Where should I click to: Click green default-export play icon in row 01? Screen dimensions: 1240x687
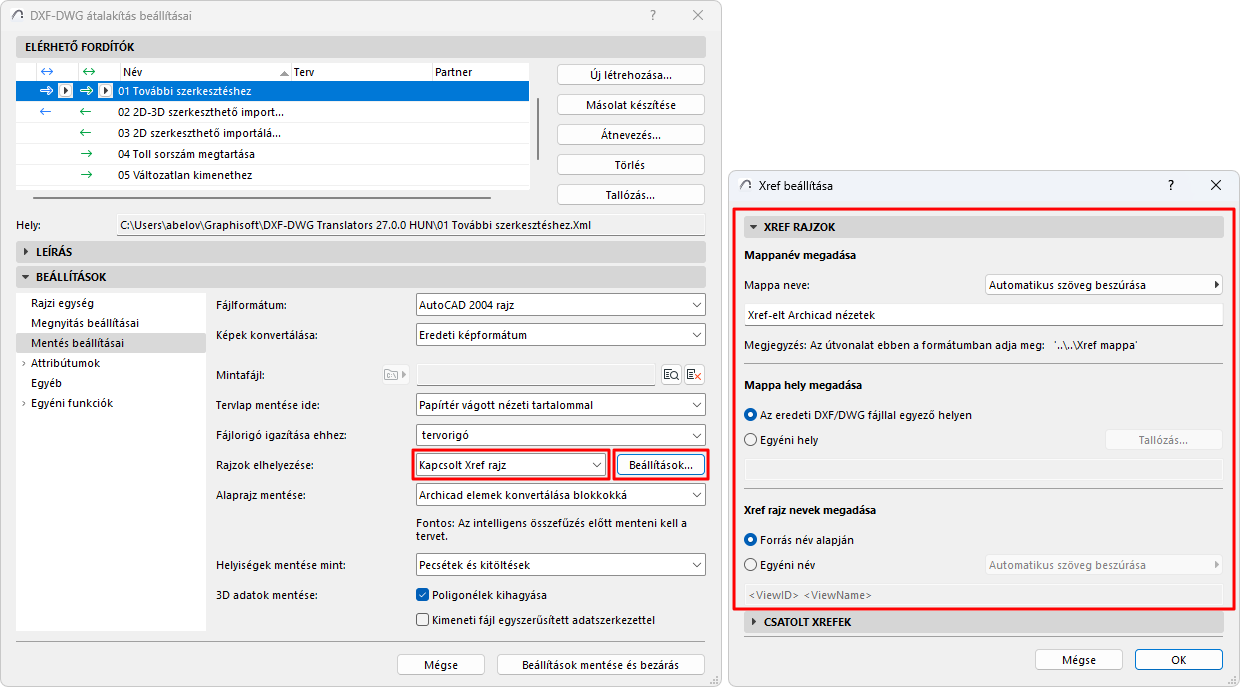click(x=105, y=91)
